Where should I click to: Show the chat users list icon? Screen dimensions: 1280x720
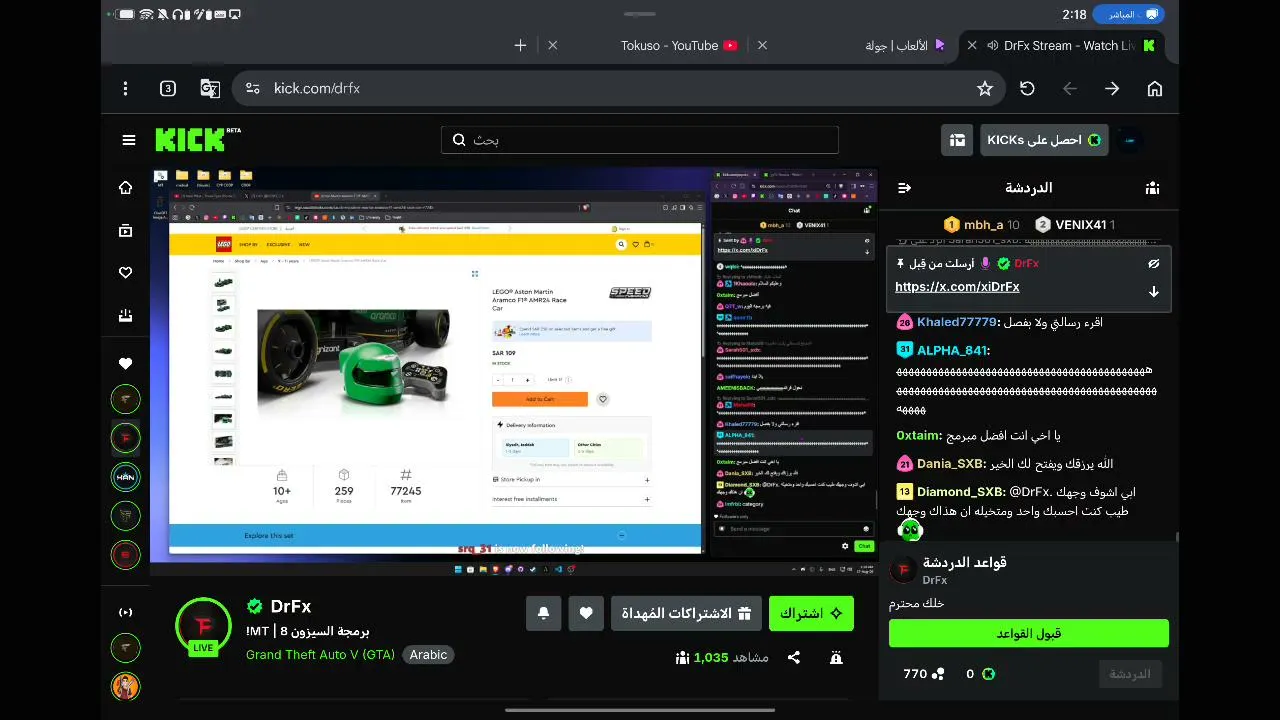point(1153,188)
